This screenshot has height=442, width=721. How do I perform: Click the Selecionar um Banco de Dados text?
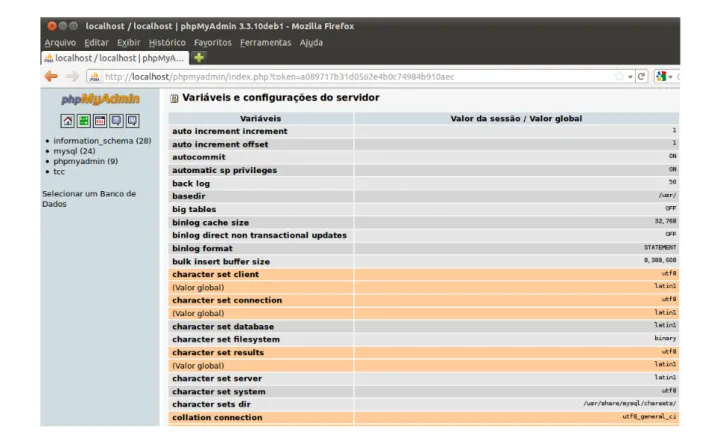[x=89, y=199]
